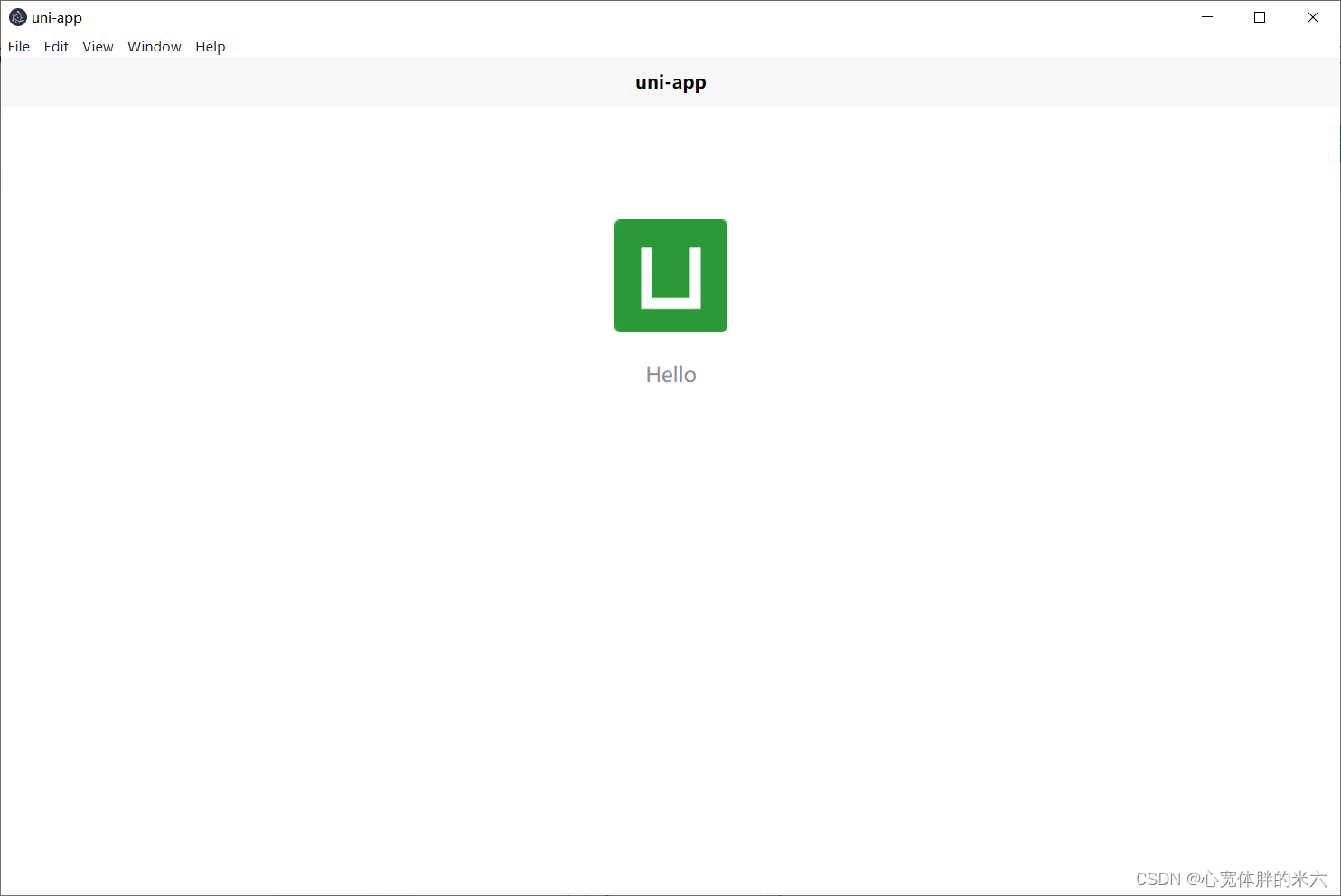Screen dimensions: 1341x896
Task: Open the Help menu
Action: 211,47
